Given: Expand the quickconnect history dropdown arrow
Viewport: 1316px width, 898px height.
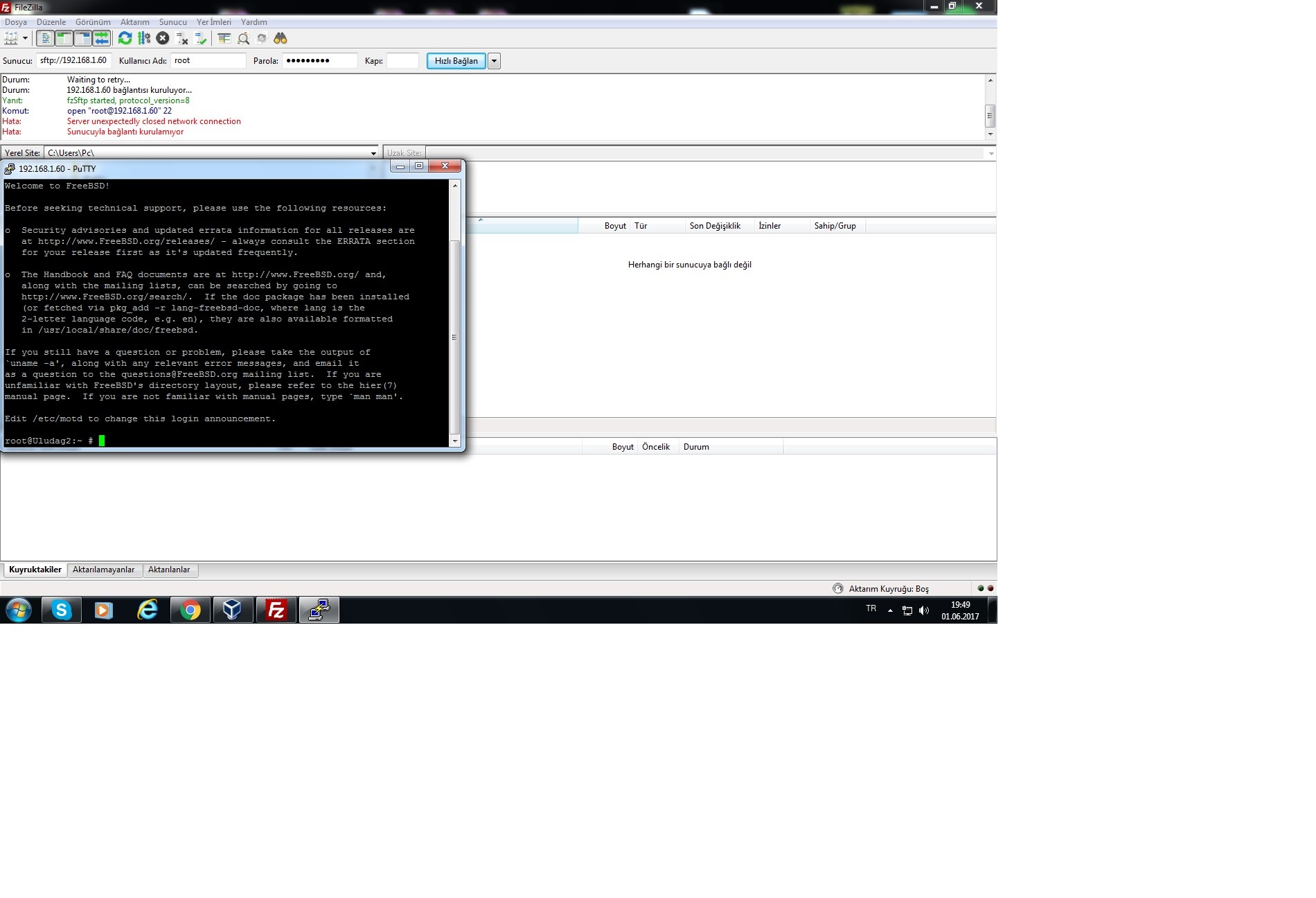Looking at the screenshot, I should tap(494, 61).
